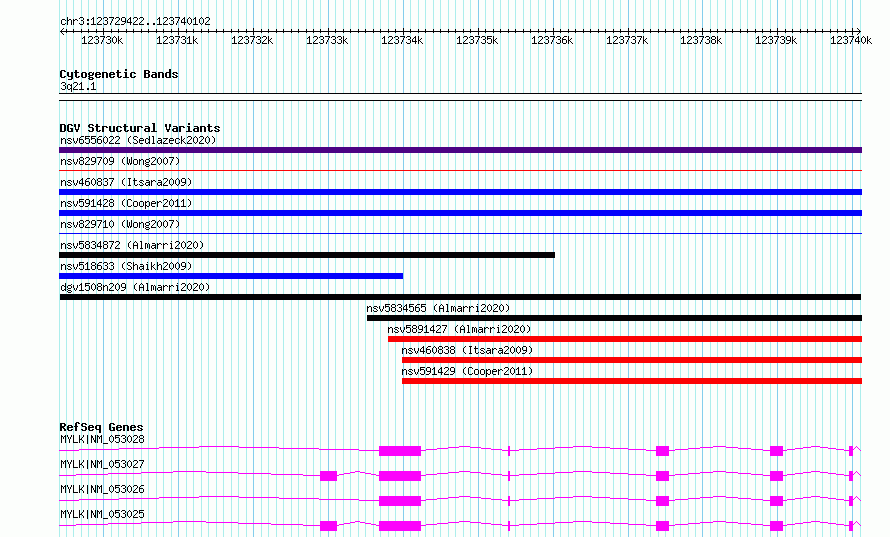Click the red nsv591429 variant bar
This screenshot has width=890, height=537.
coord(632,381)
